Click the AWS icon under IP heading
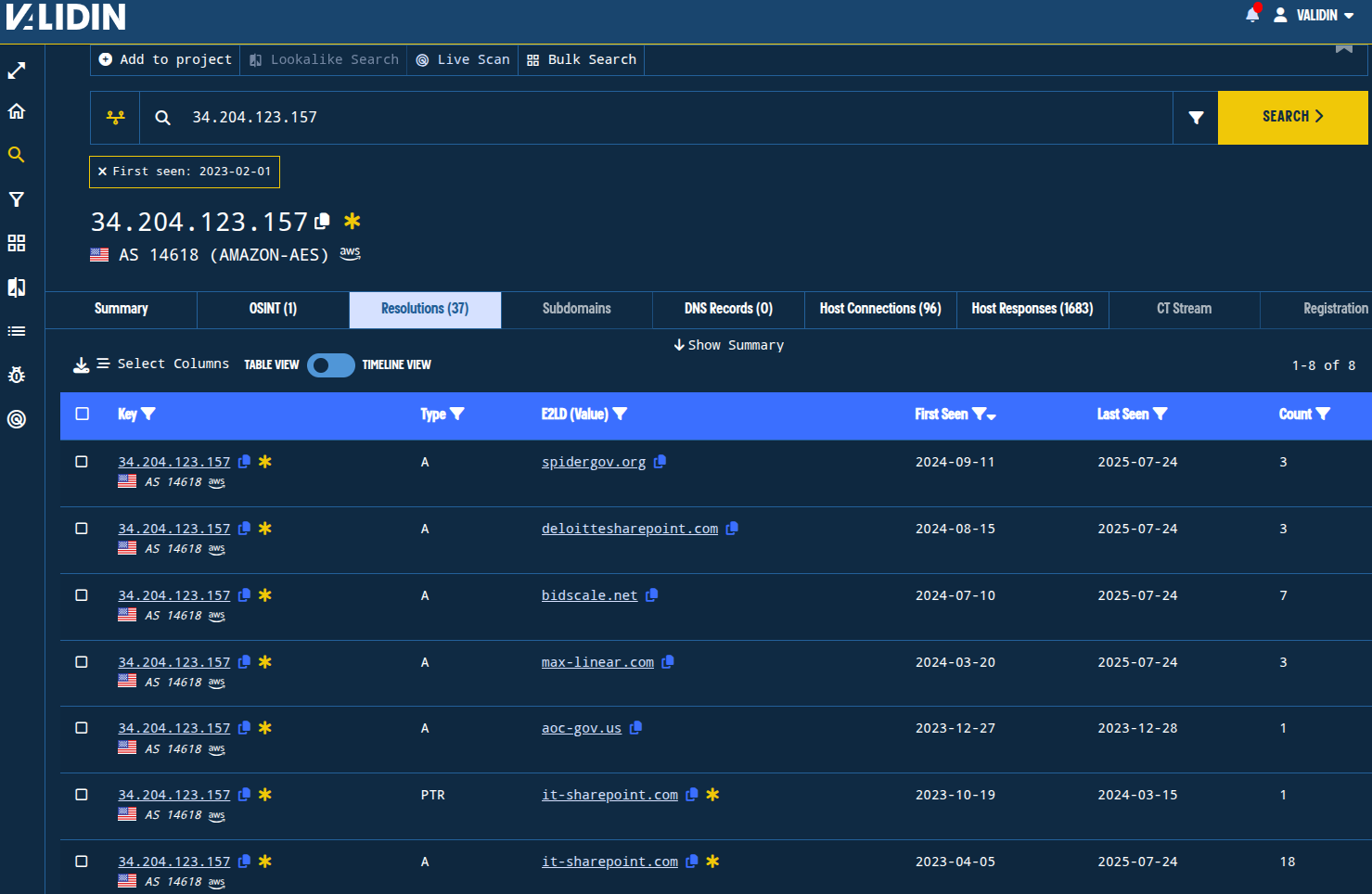The image size is (1372, 894). [x=350, y=253]
